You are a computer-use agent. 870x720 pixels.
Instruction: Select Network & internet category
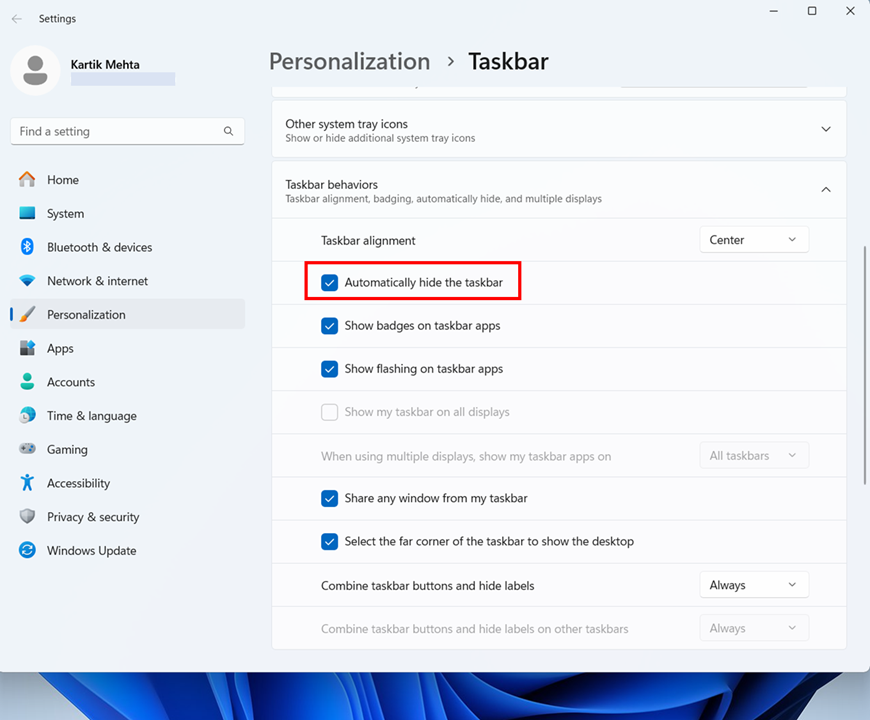click(x=128, y=281)
